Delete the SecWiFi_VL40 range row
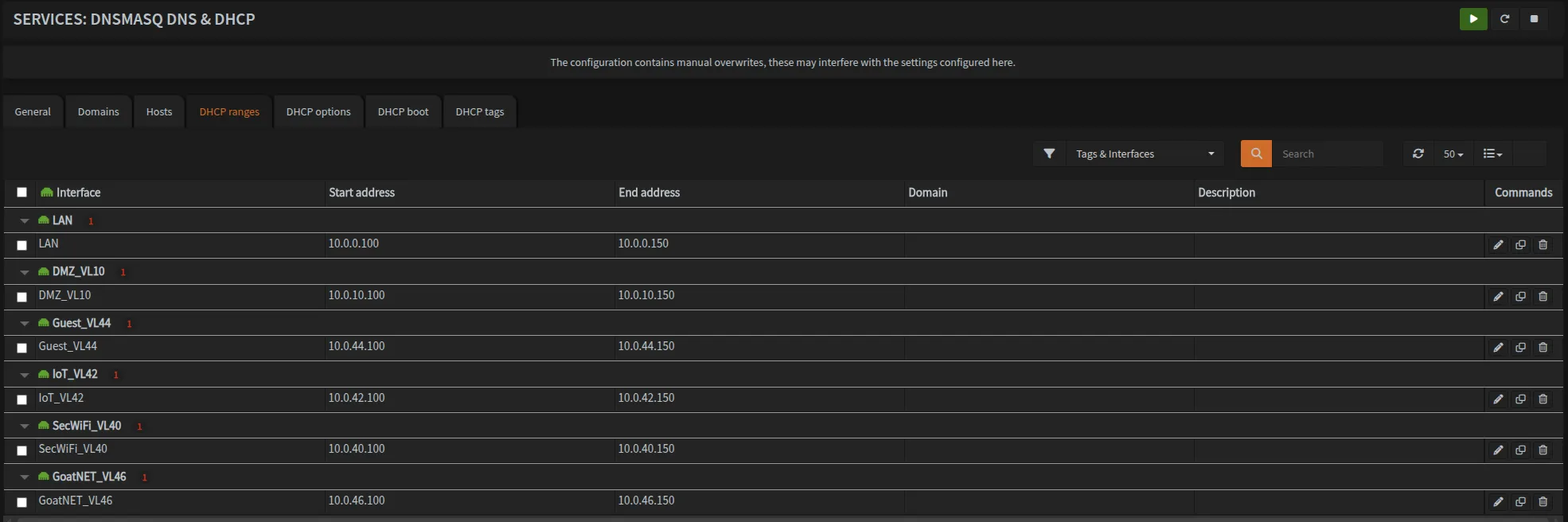Image resolution: width=1568 pixels, height=522 pixels. [x=1543, y=450]
